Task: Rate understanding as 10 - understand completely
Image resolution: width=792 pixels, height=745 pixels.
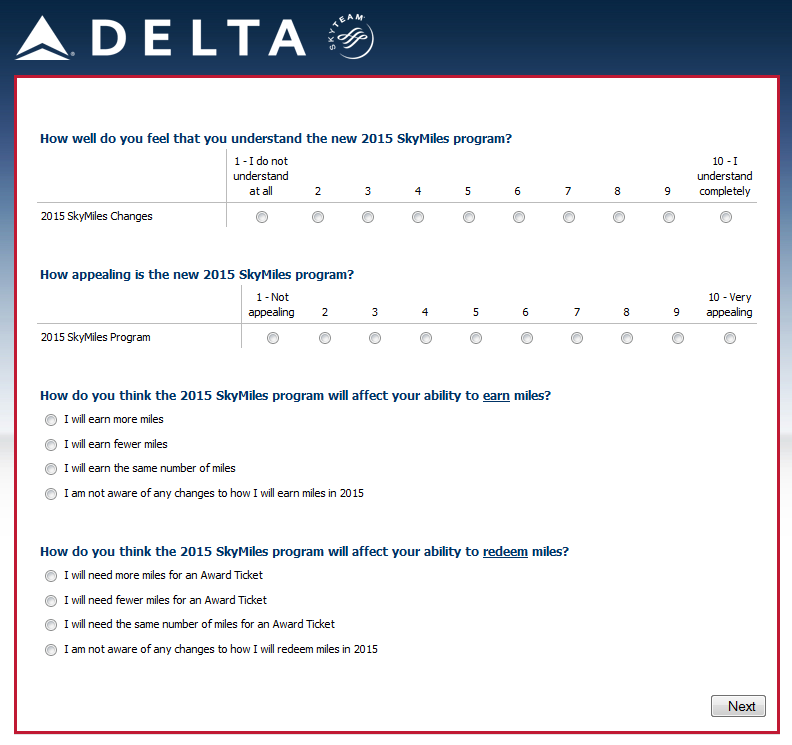Action: [x=726, y=217]
